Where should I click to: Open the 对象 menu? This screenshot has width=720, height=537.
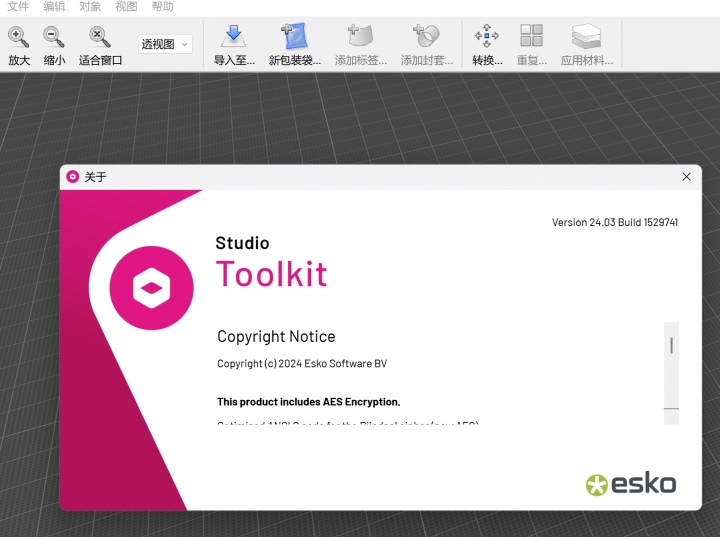tap(90, 6)
